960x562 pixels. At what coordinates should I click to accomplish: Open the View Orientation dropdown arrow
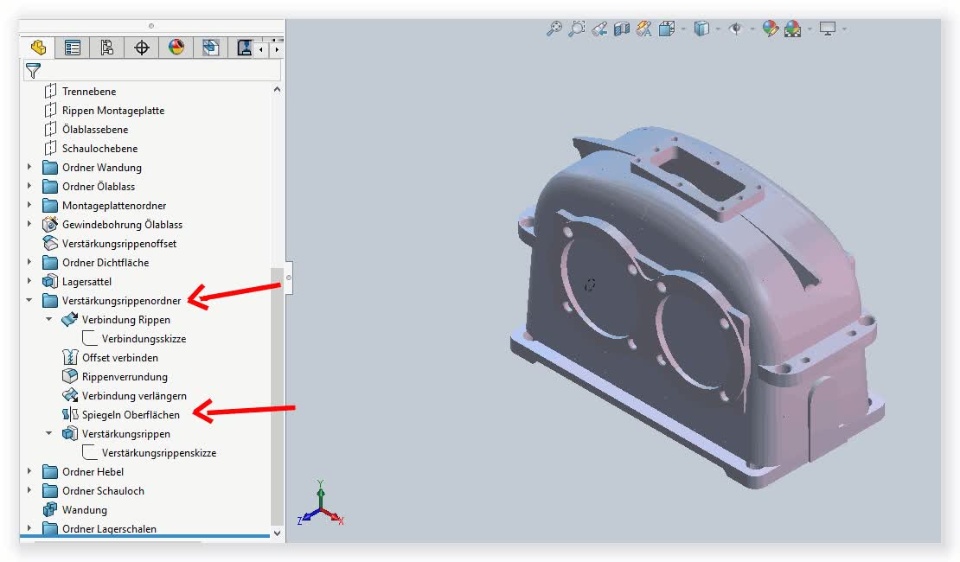click(x=683, y=29)
